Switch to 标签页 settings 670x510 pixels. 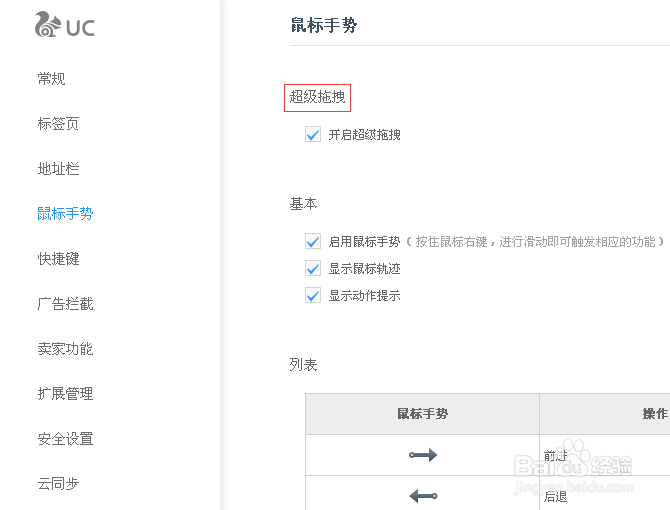[58, 124]
